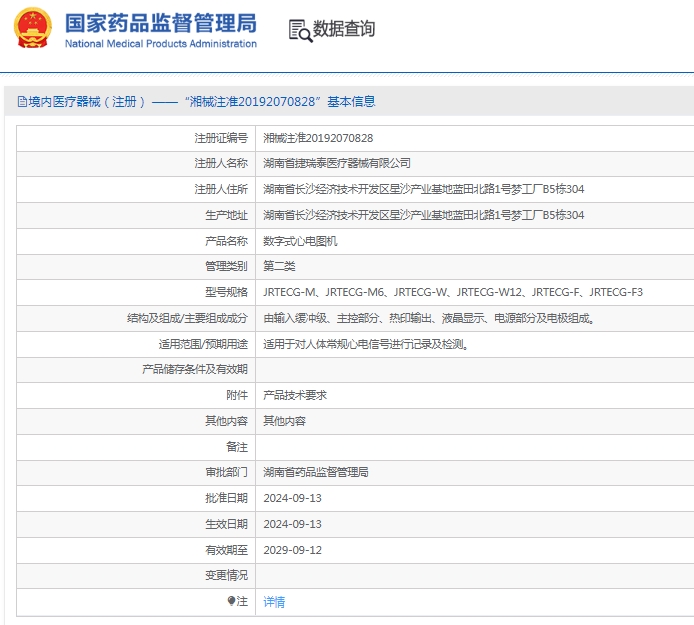Select registration number 湘械注准20192070828 value
This screenshot has width=694, height=625.
(318, 138)
